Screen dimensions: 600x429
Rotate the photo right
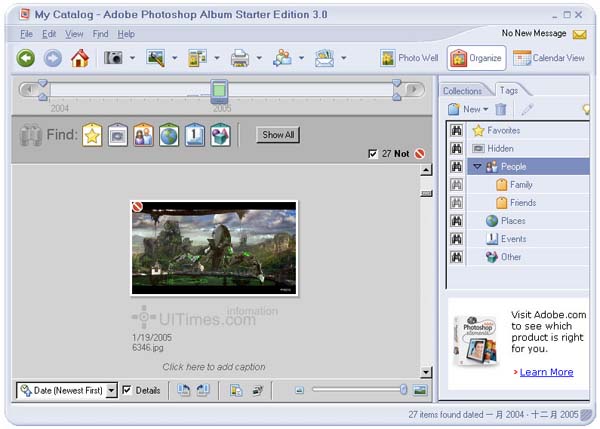click(x=203, y=390)
